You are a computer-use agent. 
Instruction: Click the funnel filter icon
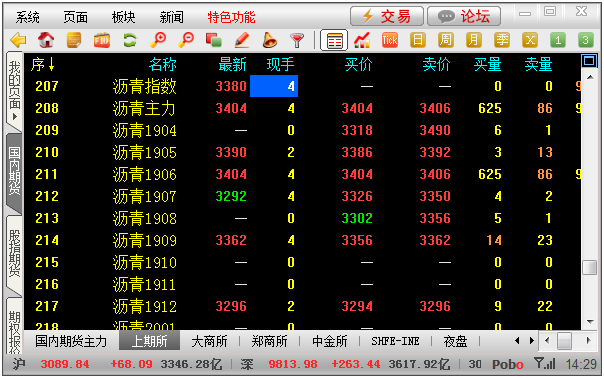(297, 40)
